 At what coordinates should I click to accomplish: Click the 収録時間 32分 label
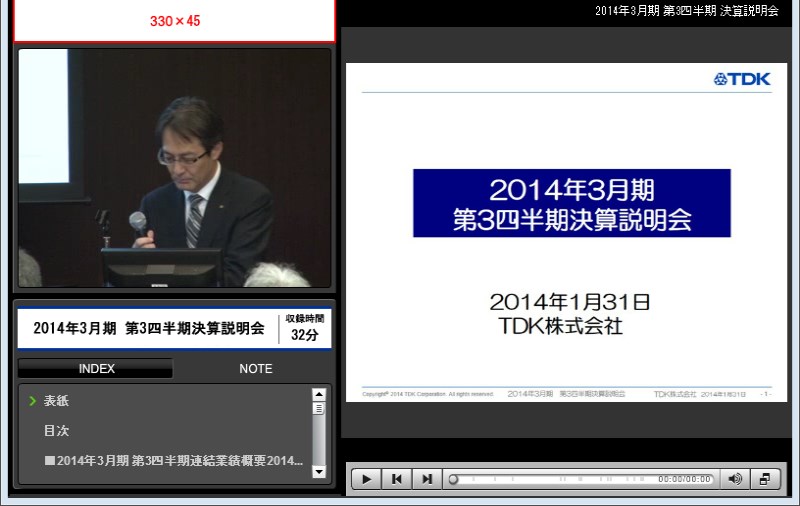tap(305, 327)
